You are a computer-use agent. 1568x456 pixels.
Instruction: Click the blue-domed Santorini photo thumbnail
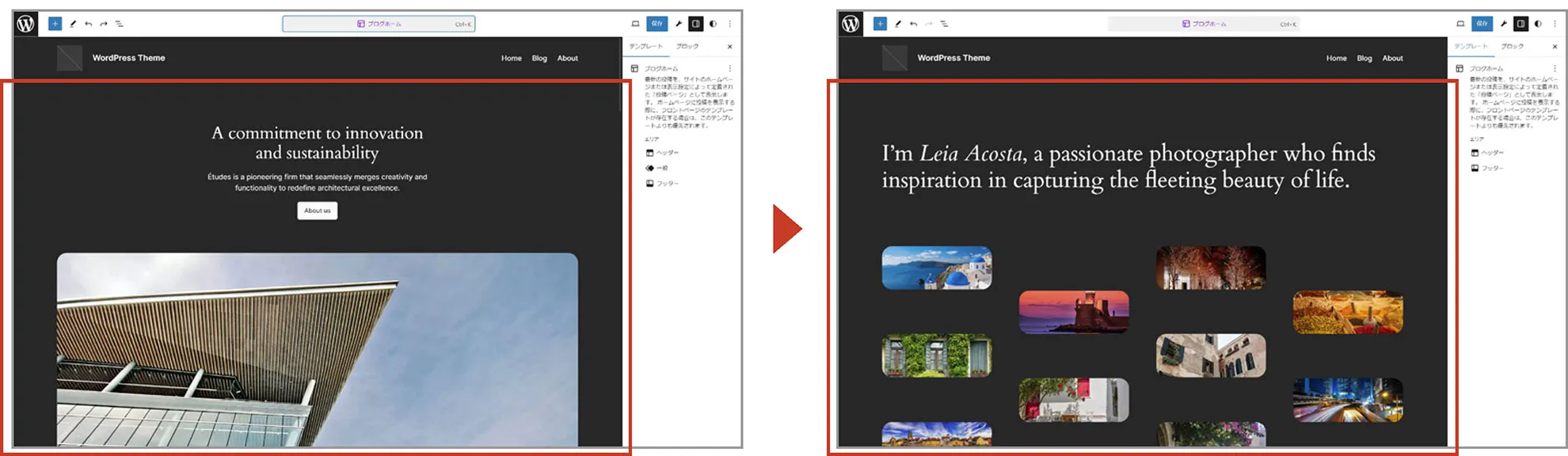(x=936, y=268)
